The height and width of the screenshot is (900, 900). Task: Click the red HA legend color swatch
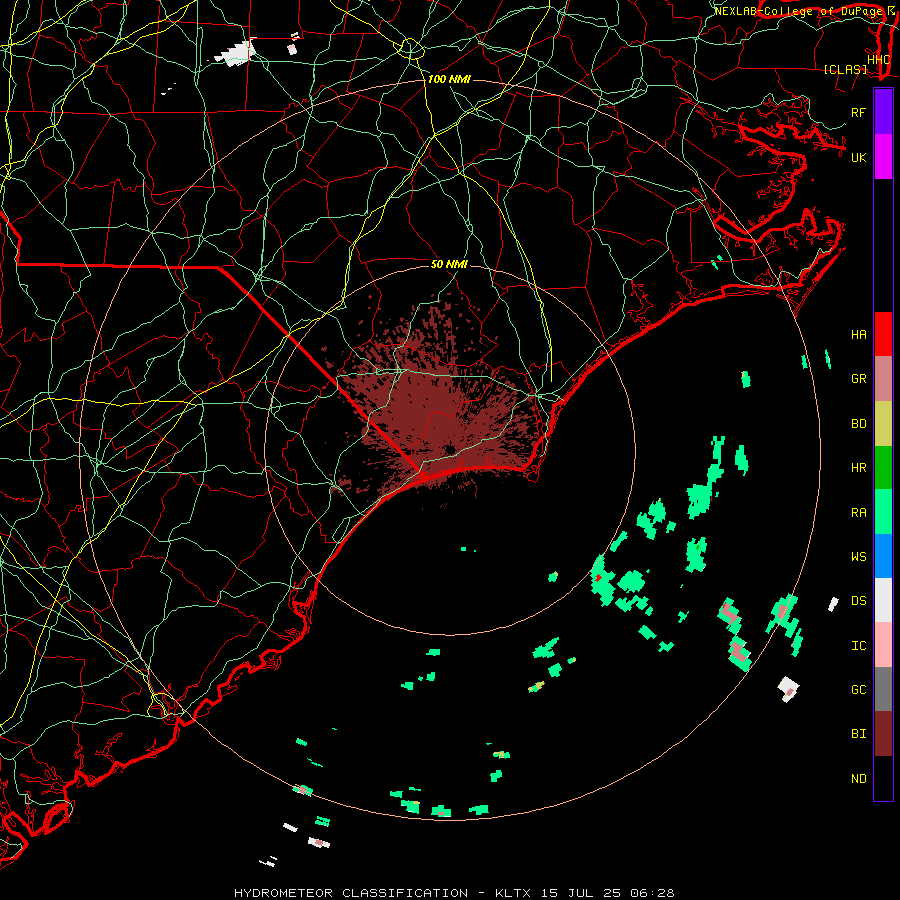883,334
